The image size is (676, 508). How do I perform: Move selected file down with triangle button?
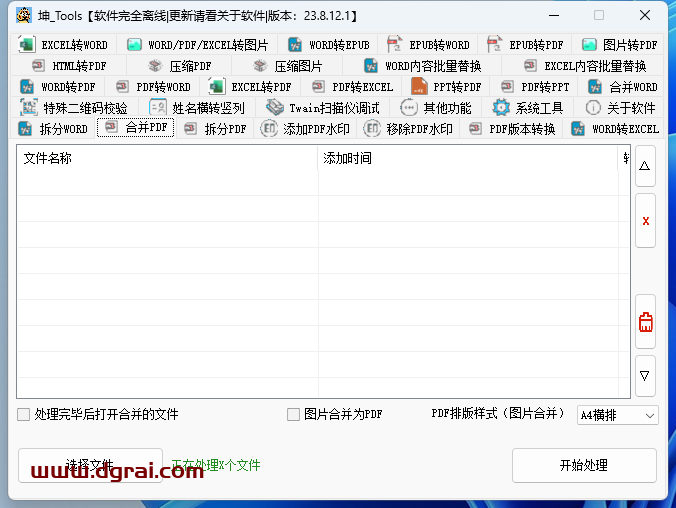click(645, 376)
